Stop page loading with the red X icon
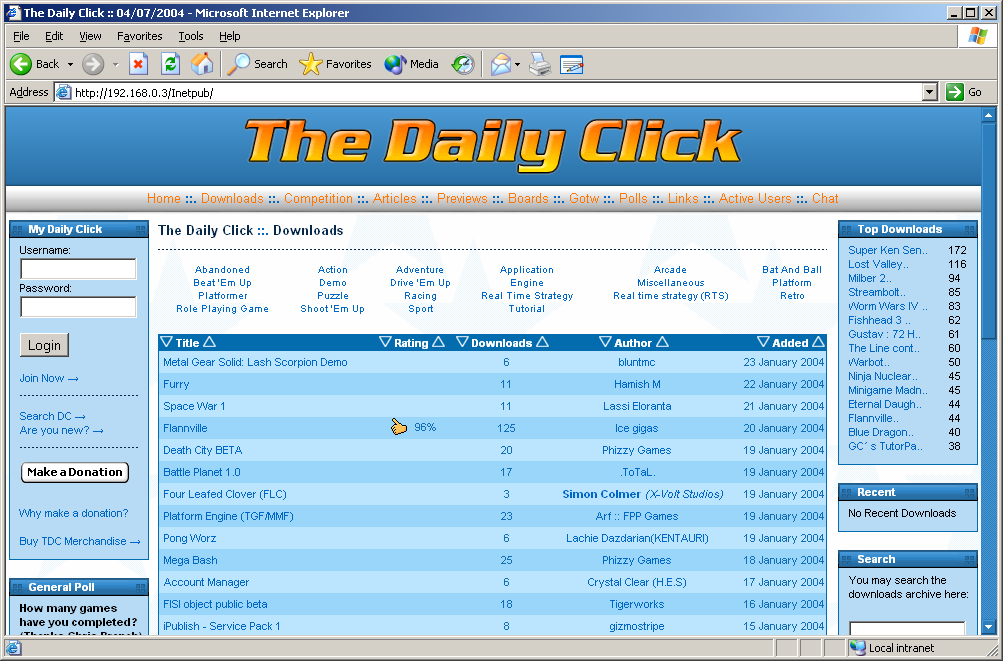 pos(138,64)
